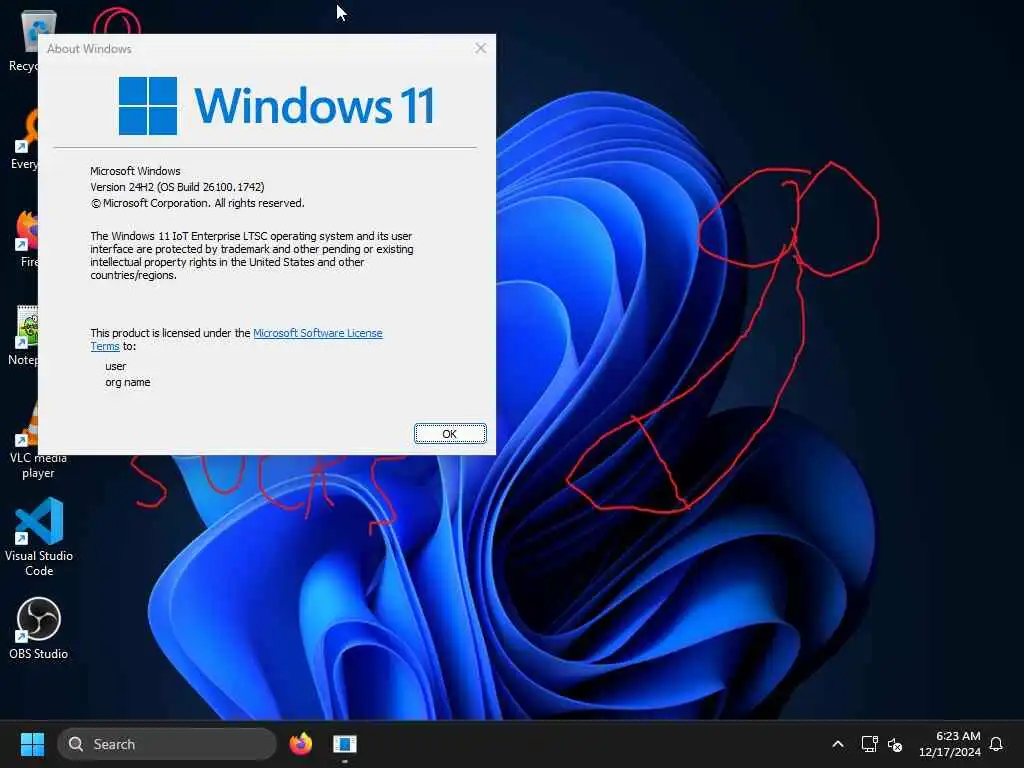Show hidden system tray icons
Image resolution: width=1024 pixels, height=768 pixels.
tap(838, 744)
